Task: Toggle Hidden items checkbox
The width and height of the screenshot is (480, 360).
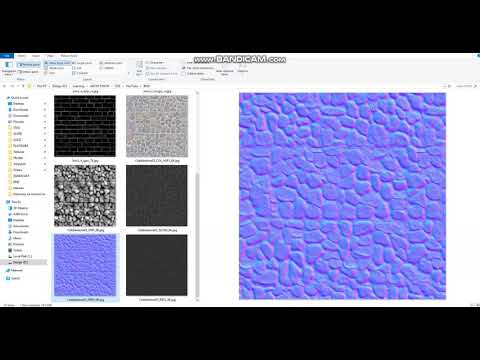Action: (x=193, y=73)
